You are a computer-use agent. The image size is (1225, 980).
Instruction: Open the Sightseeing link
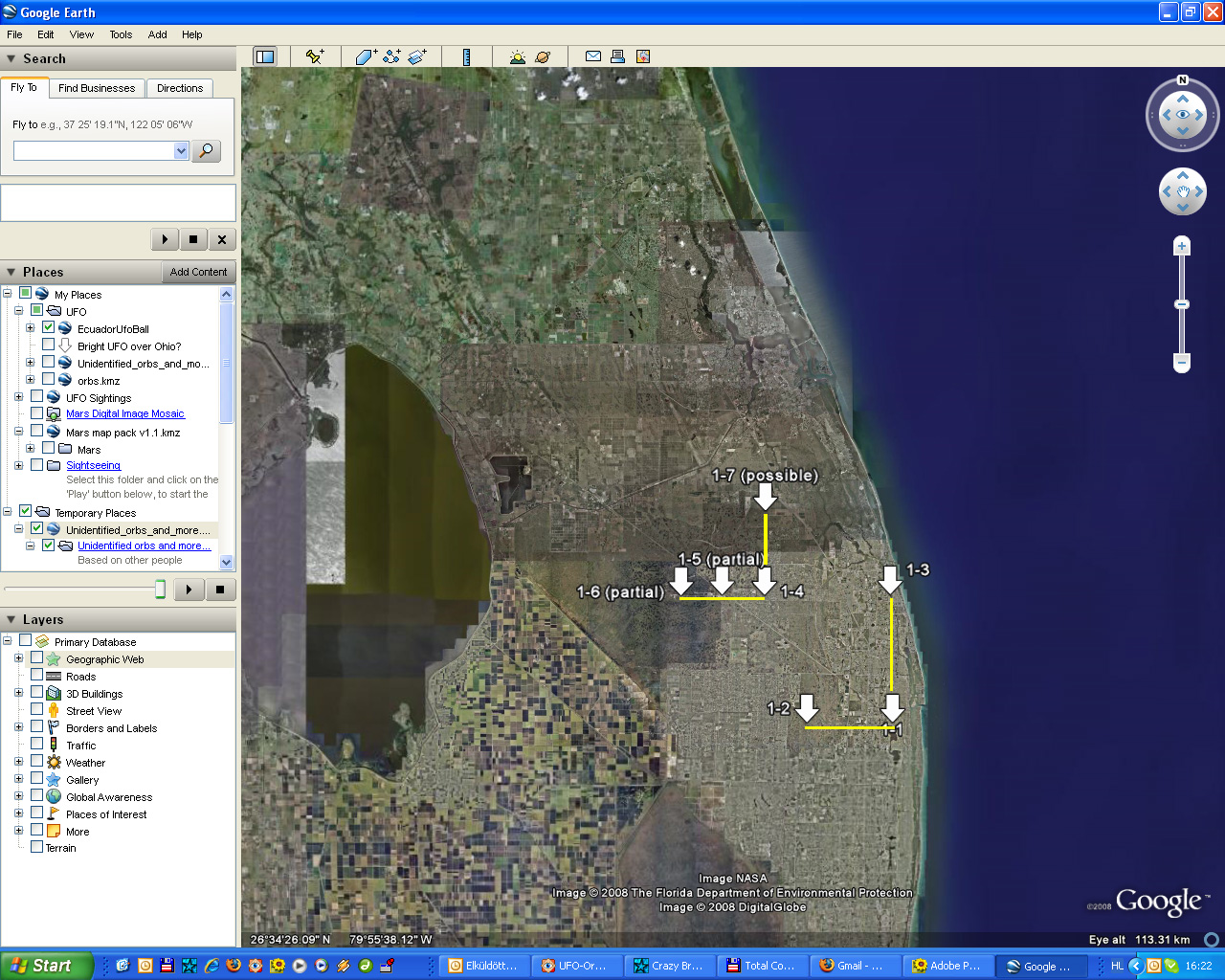click(93, 465)
